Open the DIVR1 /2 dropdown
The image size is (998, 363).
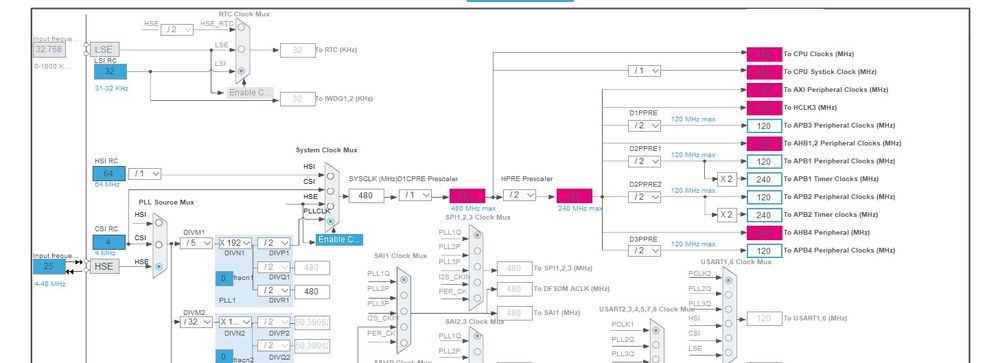(274, 291)
